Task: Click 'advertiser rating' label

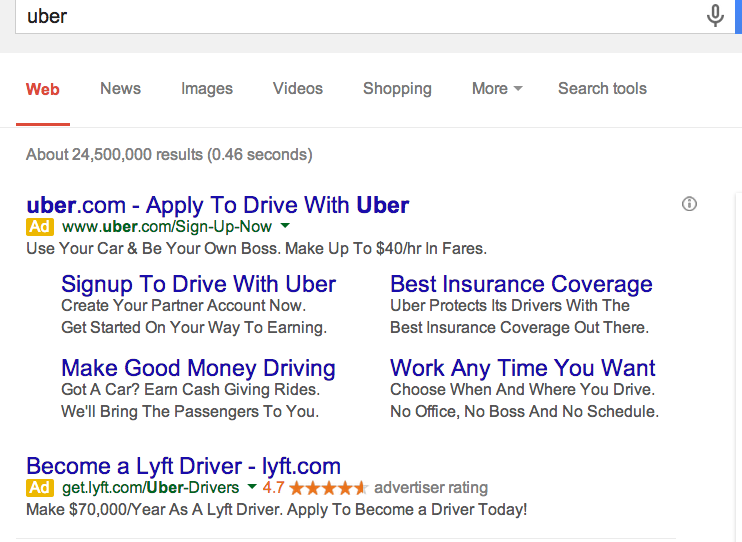Action: [431, 488]
